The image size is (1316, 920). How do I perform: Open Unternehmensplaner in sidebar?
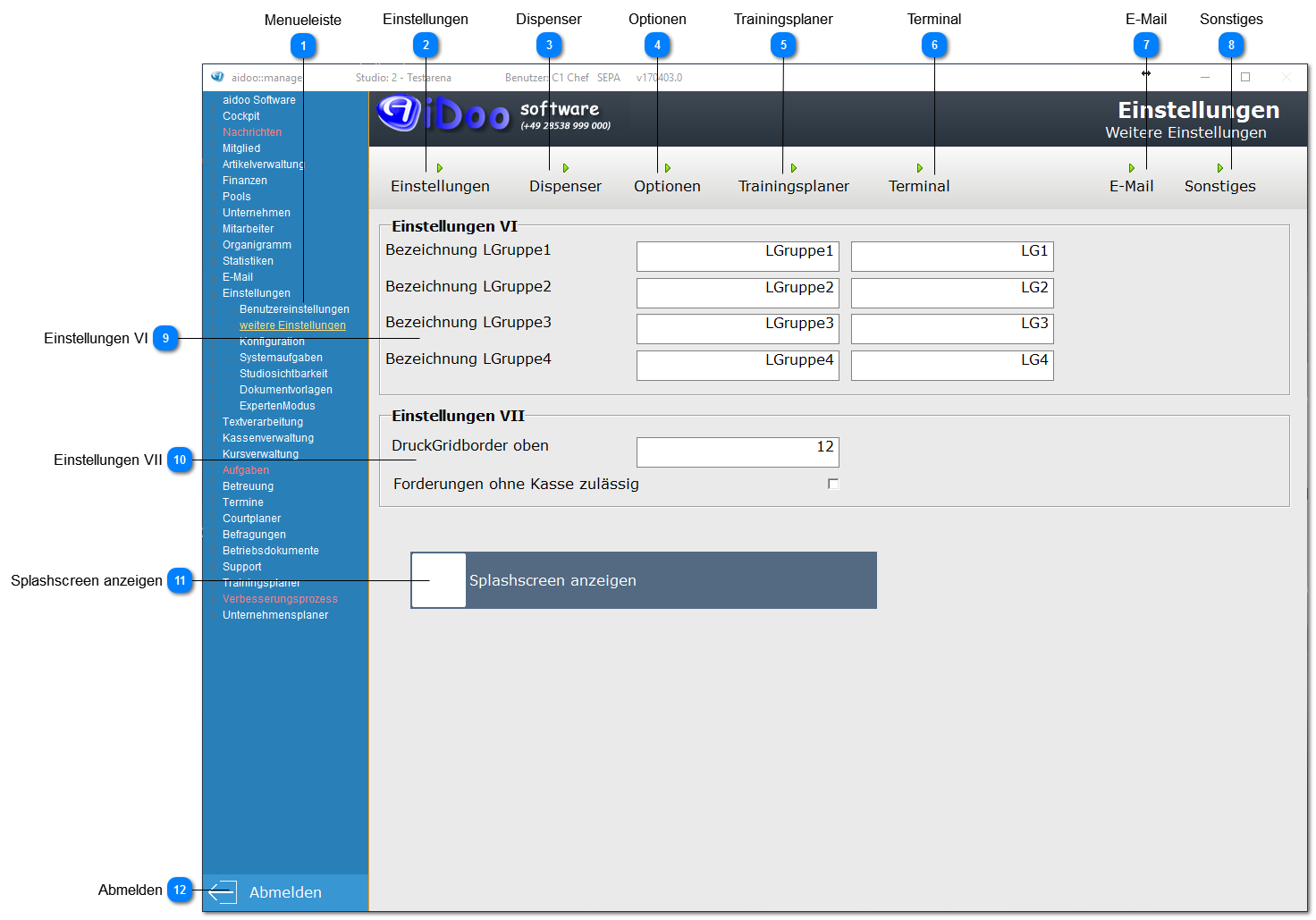(x=275, y=615)
